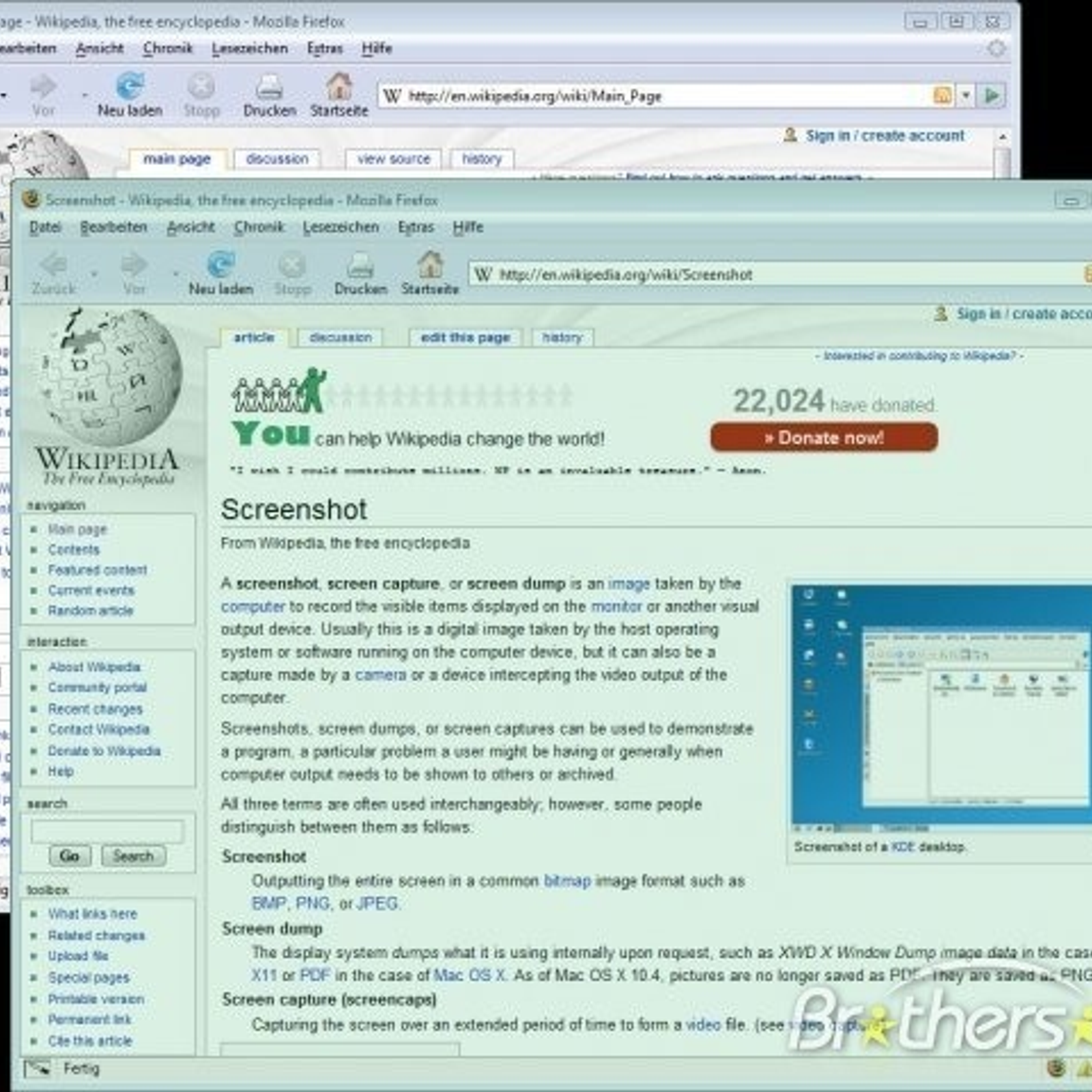The height and width of the screenshot is (1092, 1092).
Task: Click Drucken icon in Main Page window
Action: 270,87
